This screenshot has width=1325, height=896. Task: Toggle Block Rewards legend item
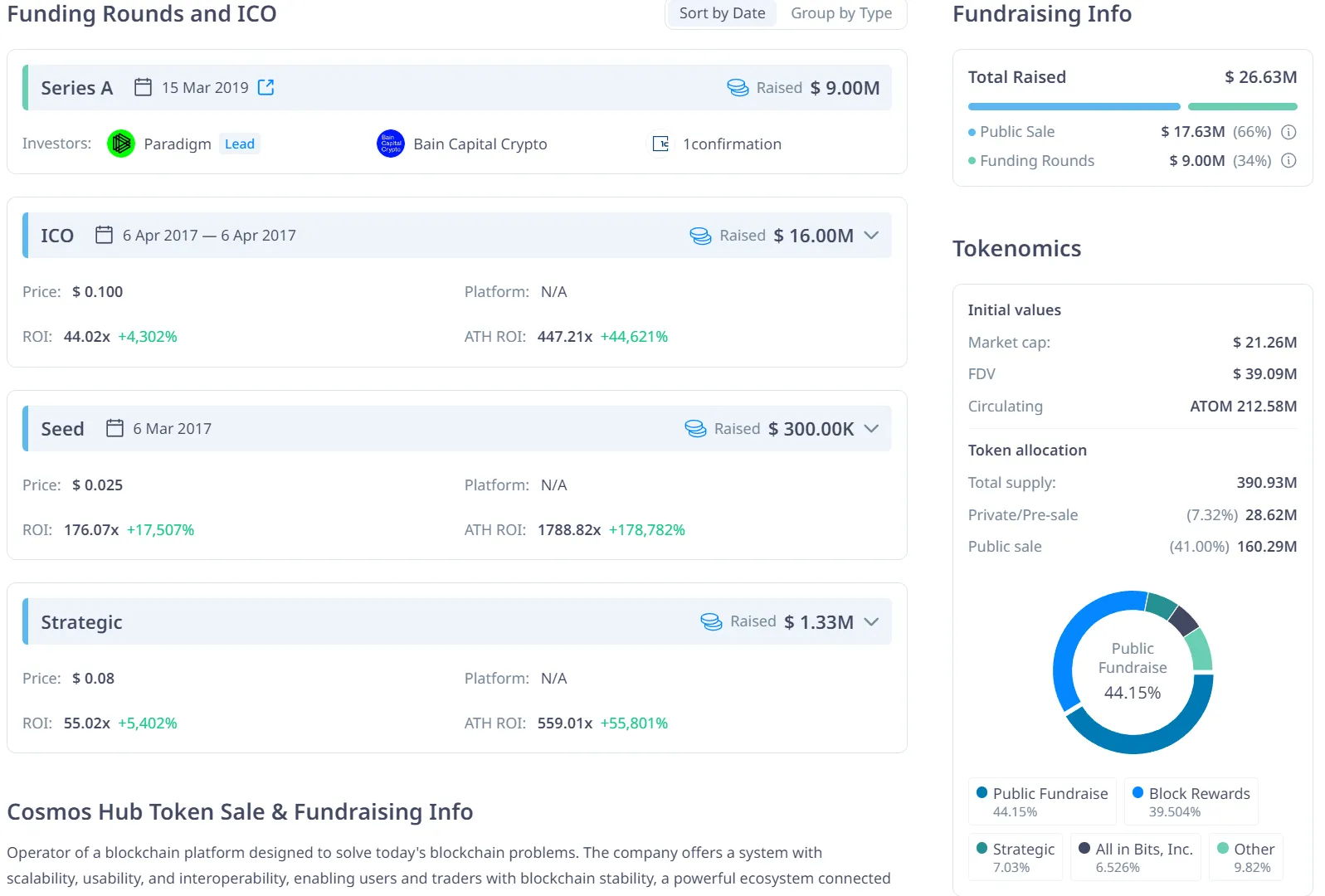point(1191,801)
